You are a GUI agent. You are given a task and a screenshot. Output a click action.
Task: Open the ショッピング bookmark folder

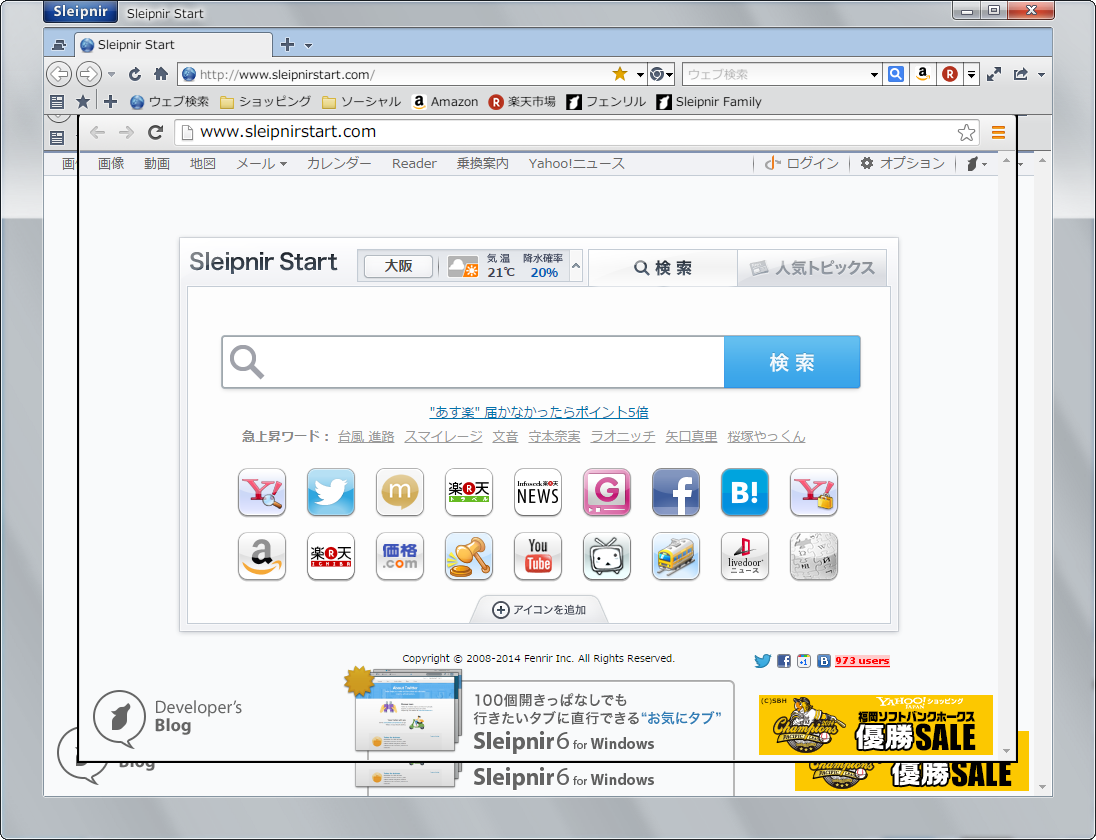(266, 102)
